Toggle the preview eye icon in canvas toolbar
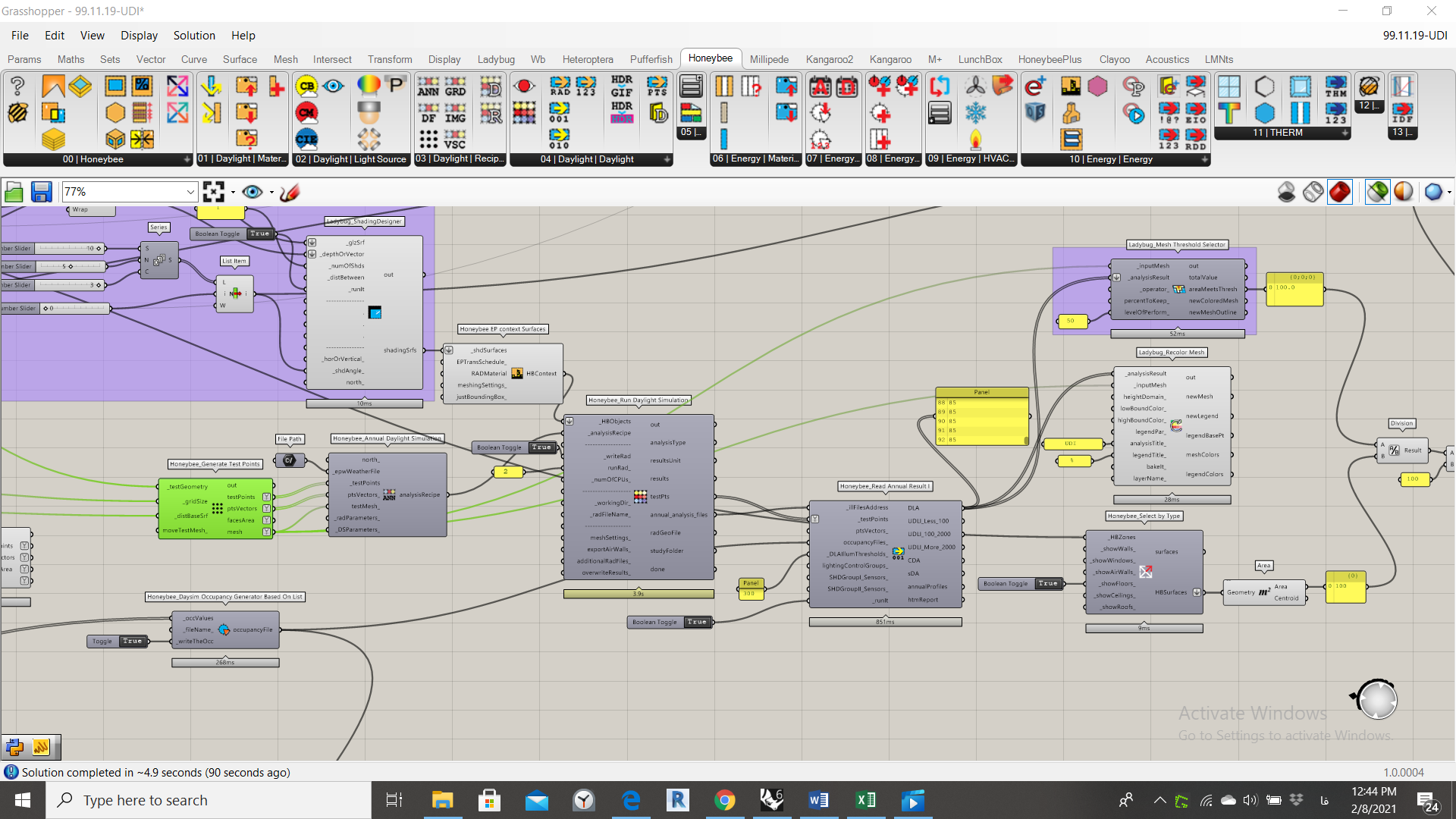 pos(253,192)
